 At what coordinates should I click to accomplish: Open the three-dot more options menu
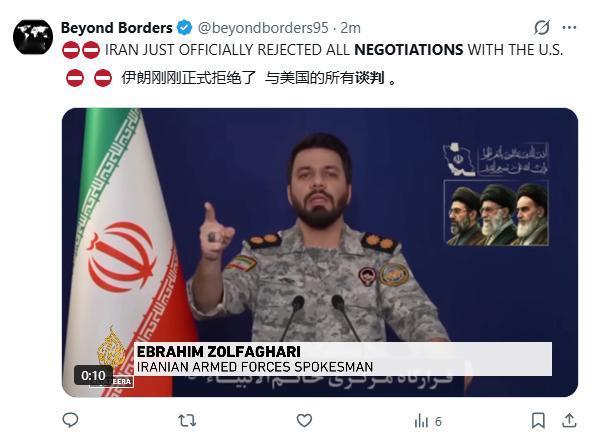pyautogui.click(x=570, y=28)
